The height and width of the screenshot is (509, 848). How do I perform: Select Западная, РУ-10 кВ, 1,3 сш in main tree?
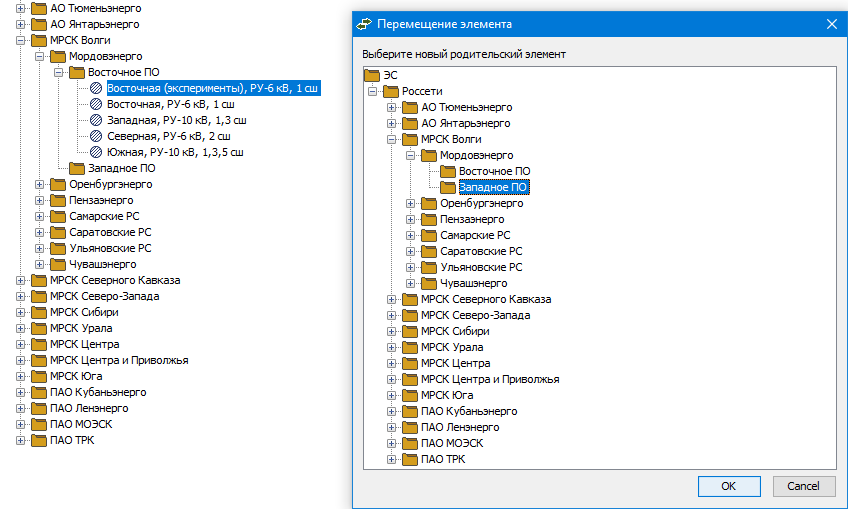click(177, 120)
